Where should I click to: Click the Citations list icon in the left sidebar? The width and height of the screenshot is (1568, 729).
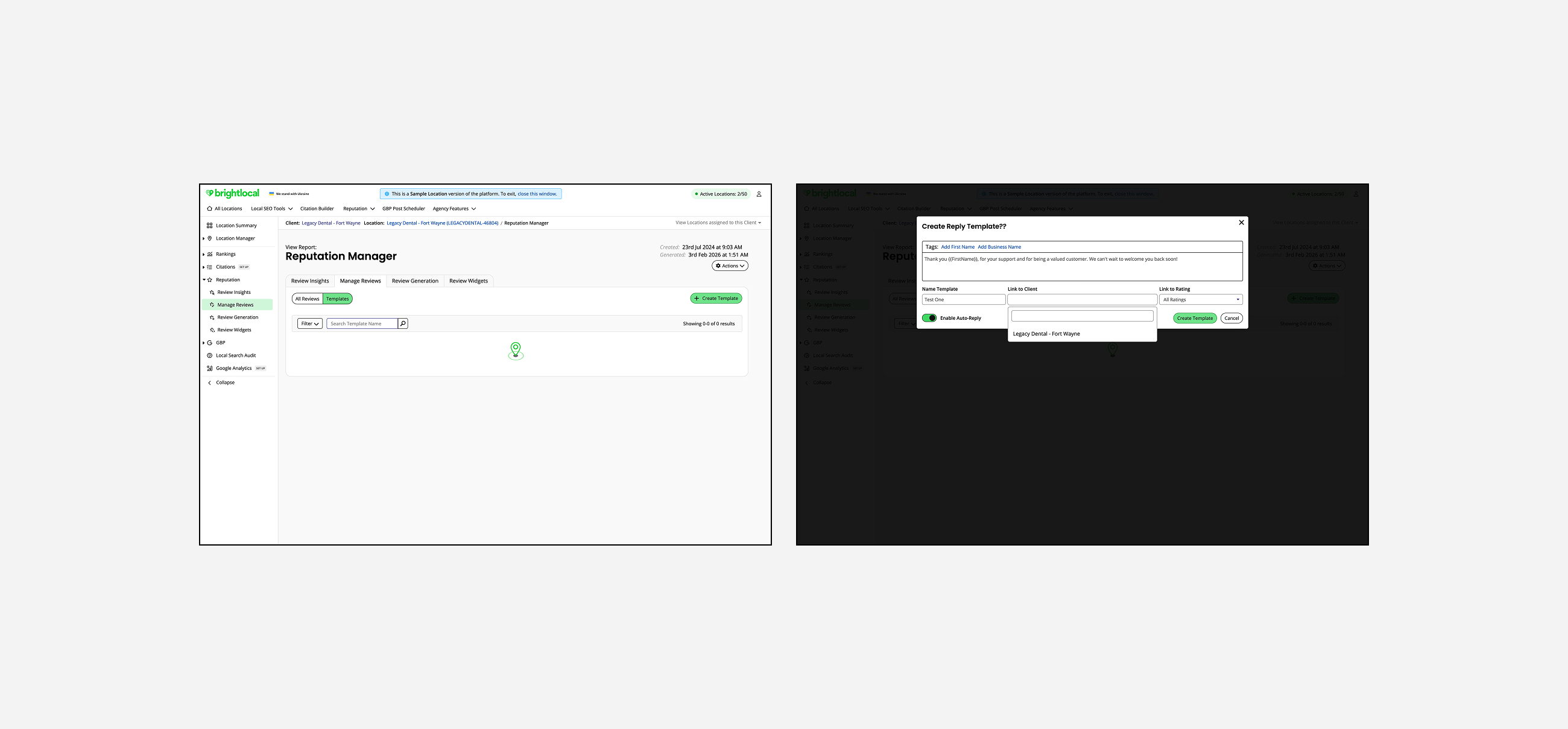209,267
